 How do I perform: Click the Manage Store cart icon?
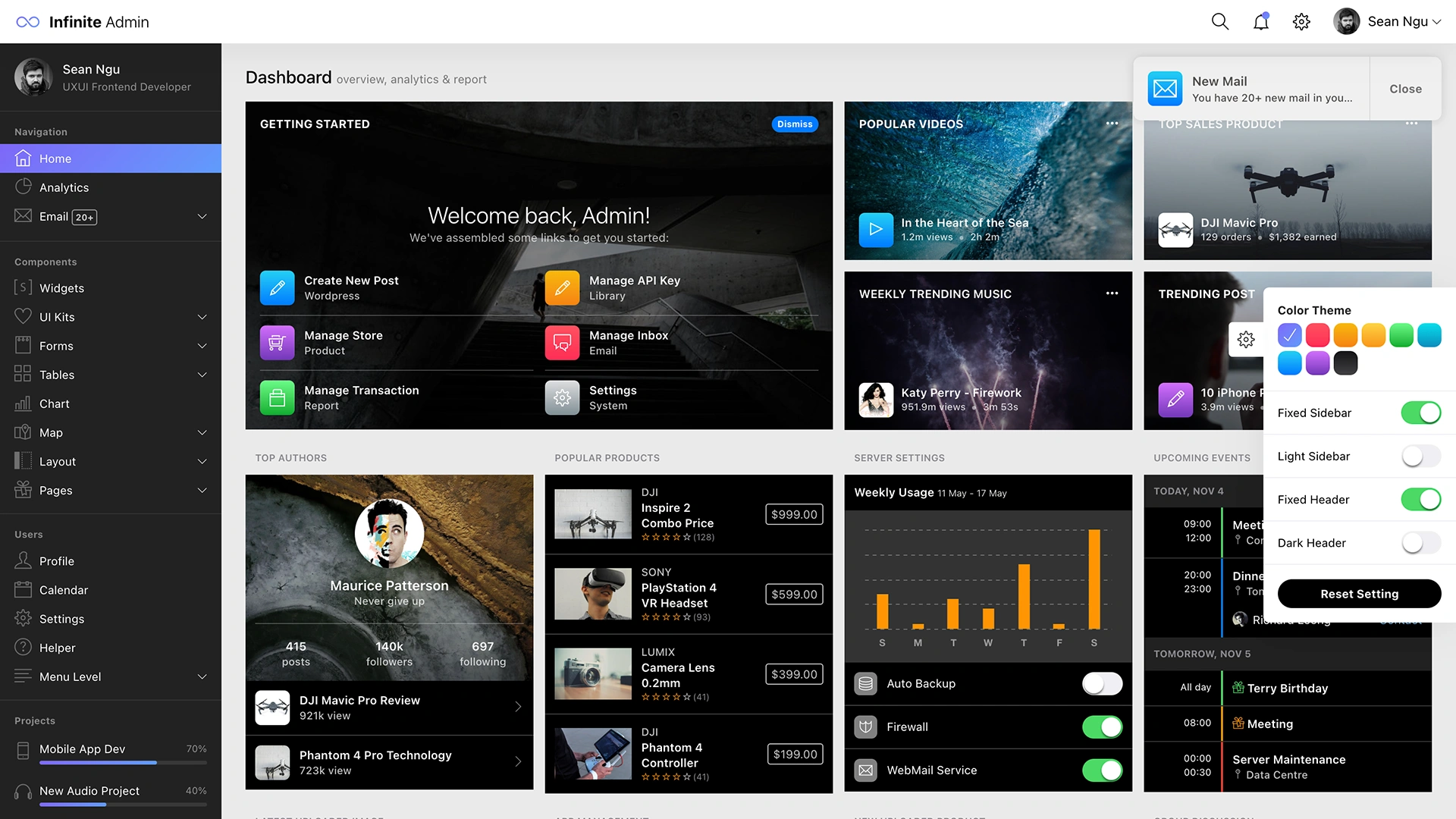[278, 343]
